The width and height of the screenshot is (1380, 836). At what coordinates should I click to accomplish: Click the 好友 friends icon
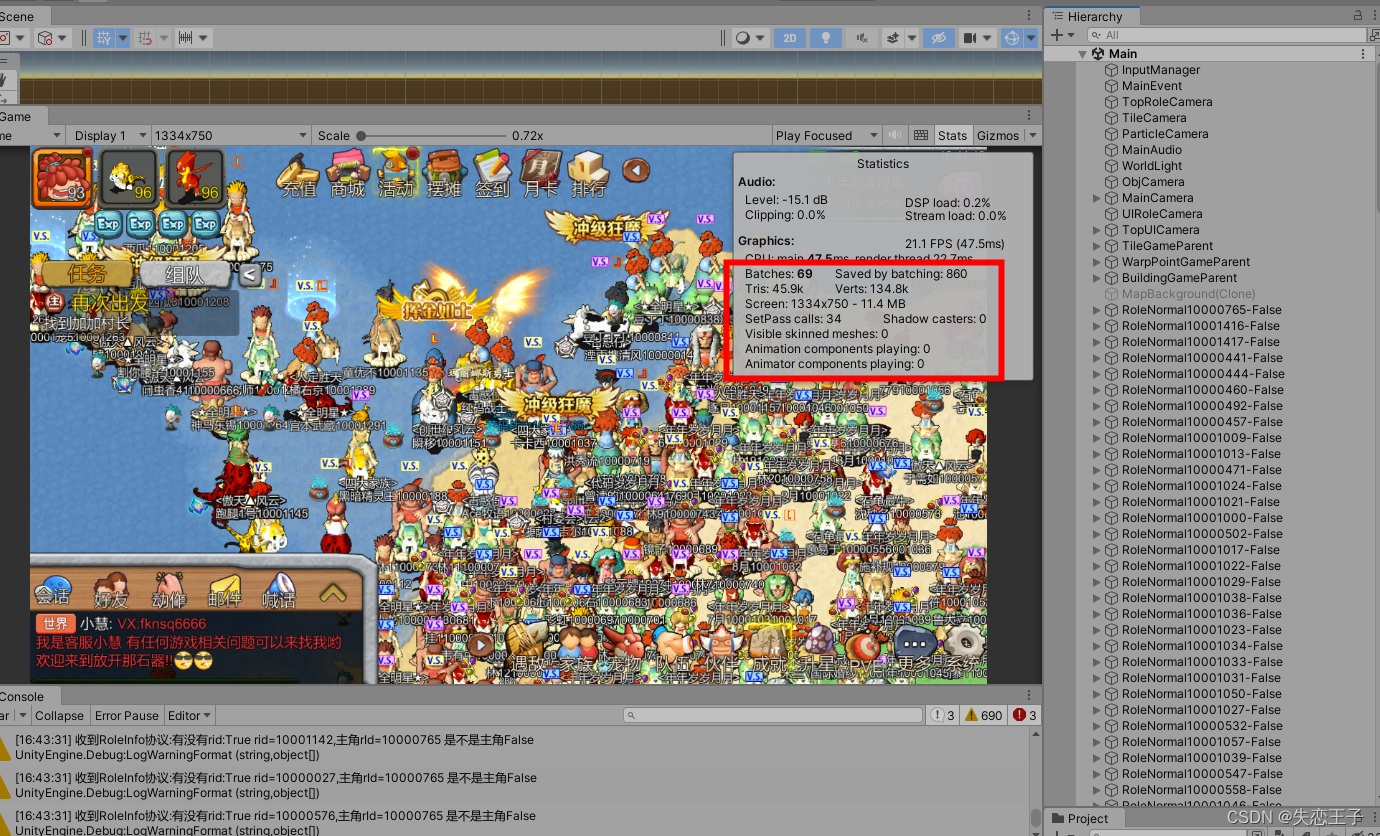[111, 591]
